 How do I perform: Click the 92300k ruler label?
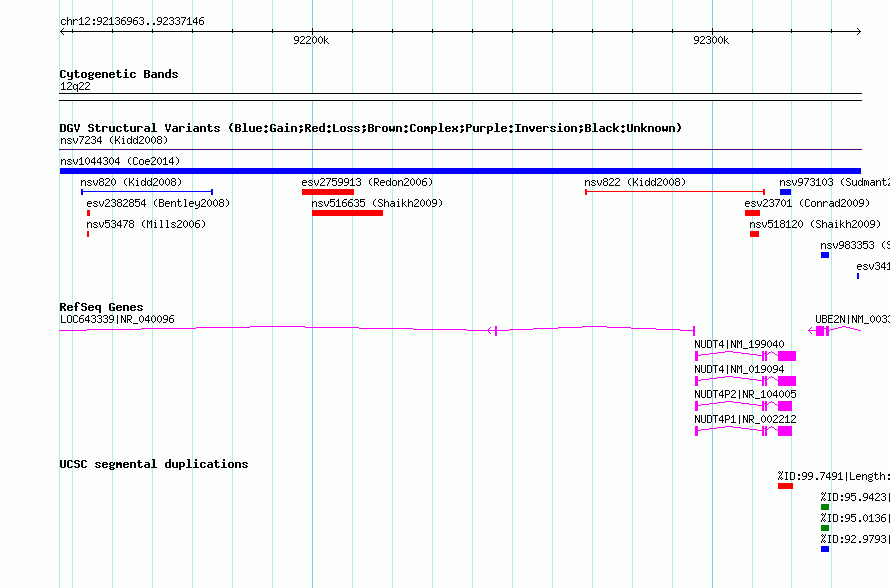pos(711,40)
